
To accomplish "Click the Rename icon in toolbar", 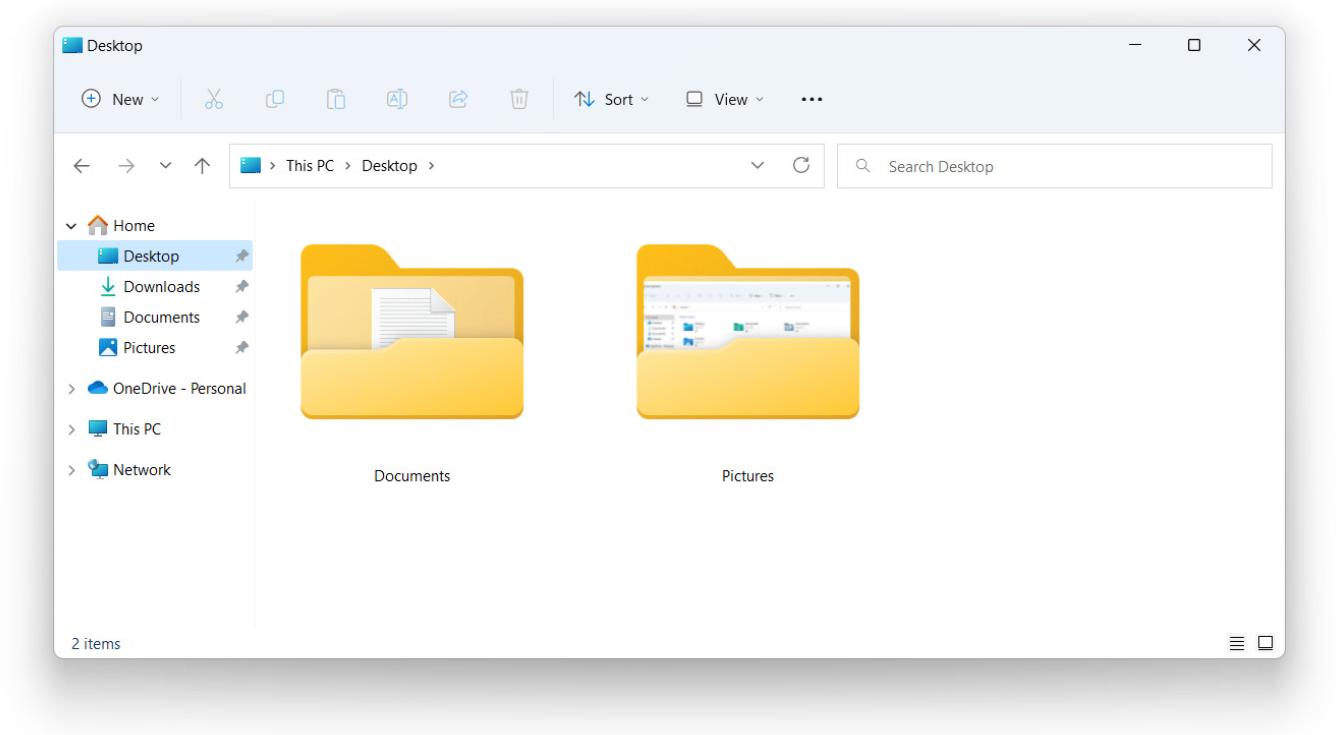I will [397, 99].
